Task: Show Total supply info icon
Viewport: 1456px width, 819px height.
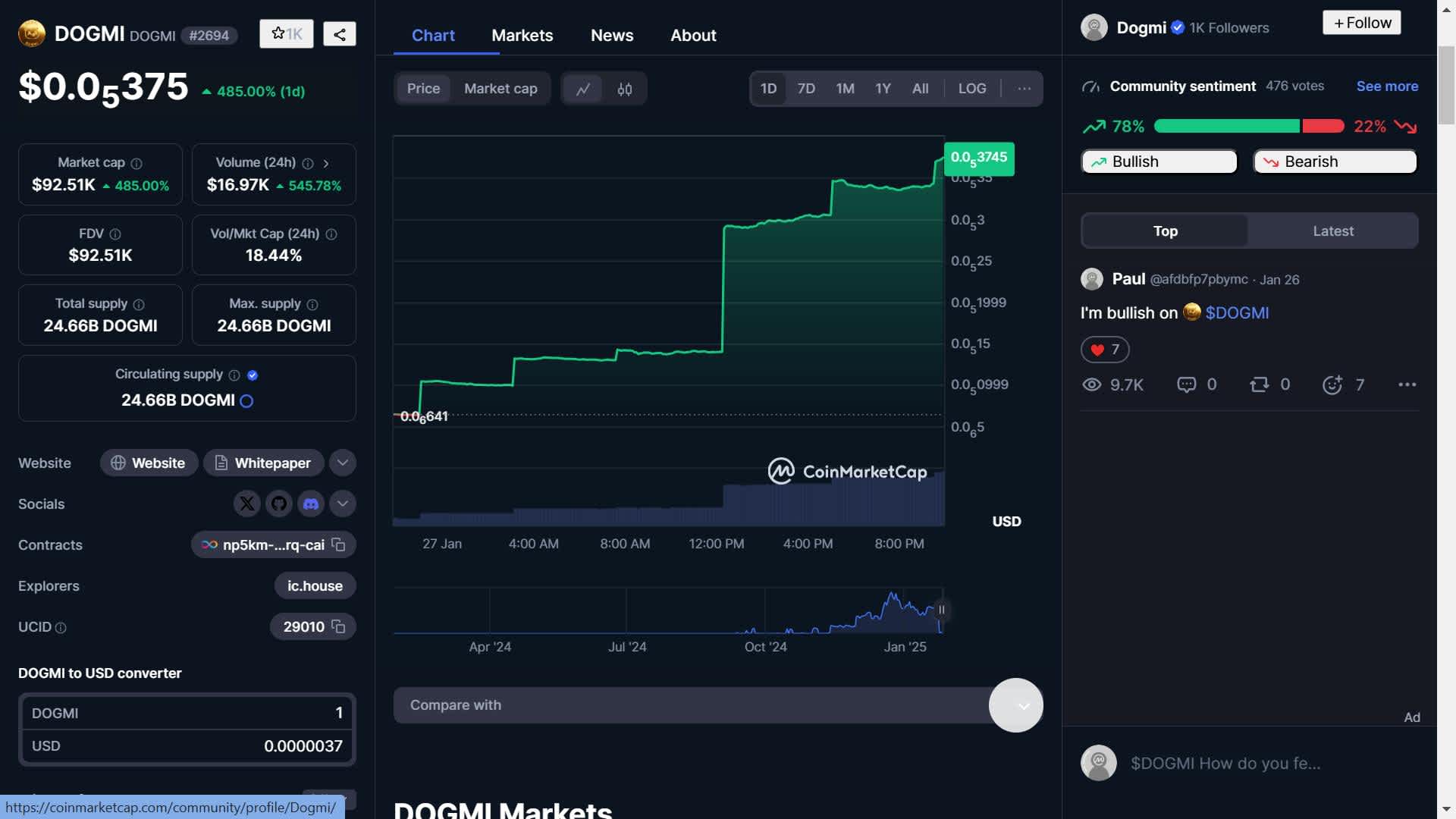Action: click(139, 304)
